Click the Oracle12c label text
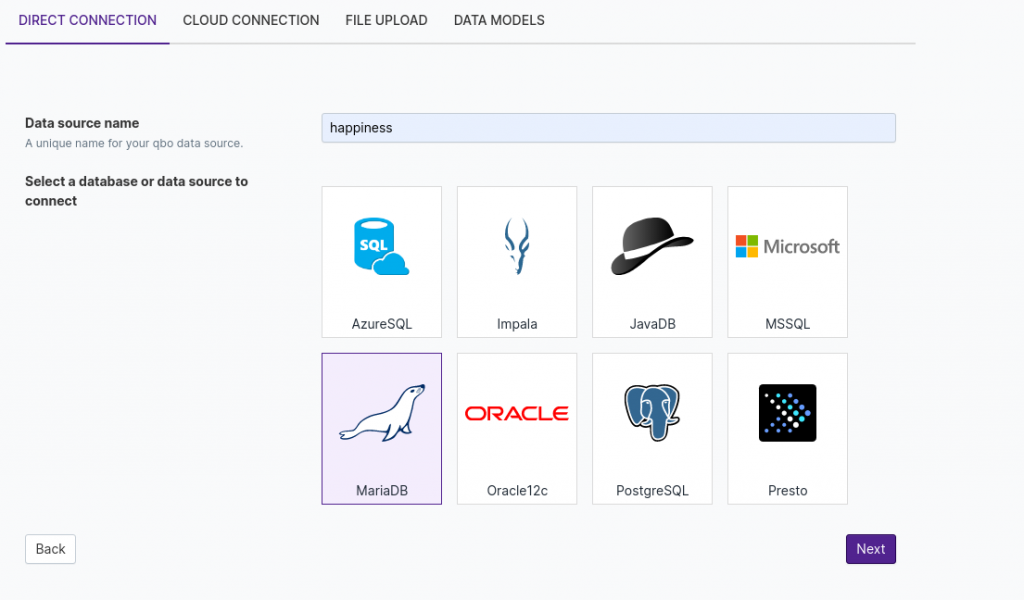Image resolution: width=1024 pixels, height=600 pixels. click(517, 491)
